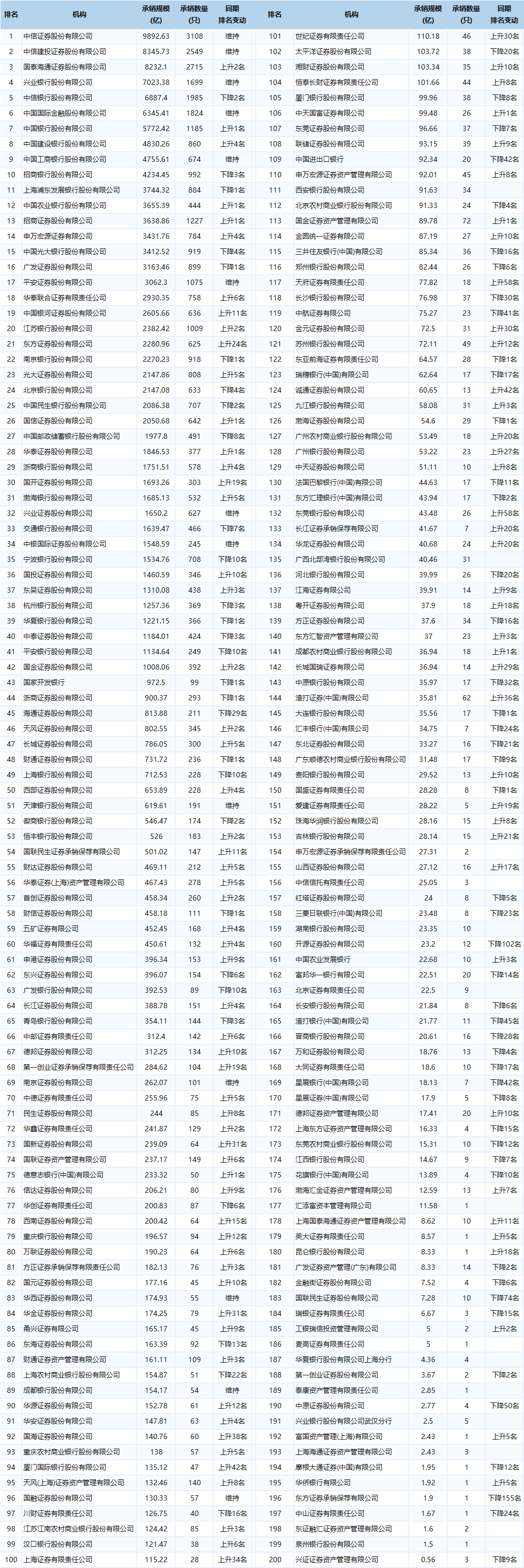Click 摩根大通证券(中国)有限公司
This screenshot has height=1568, width=524.
pos(339,1467)
